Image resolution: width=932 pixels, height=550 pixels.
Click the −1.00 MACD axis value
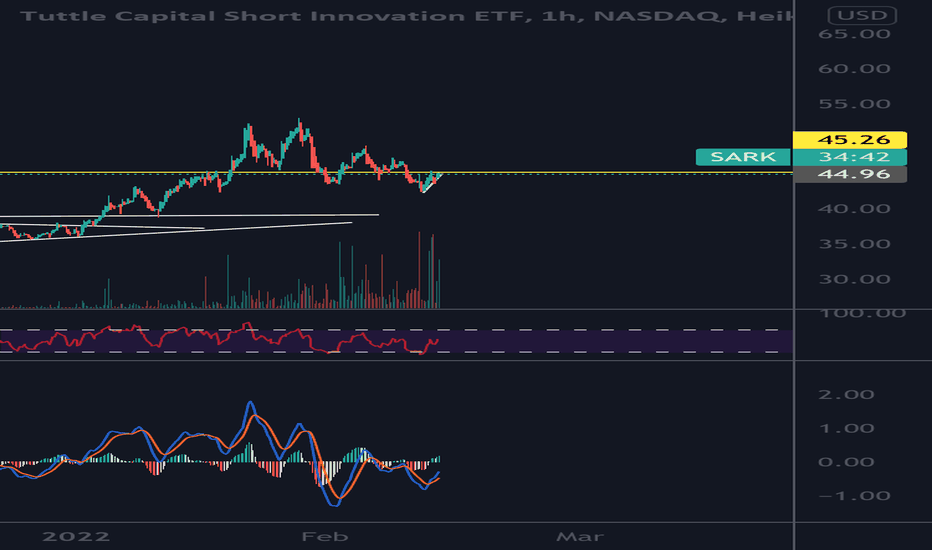coord(854,496)
